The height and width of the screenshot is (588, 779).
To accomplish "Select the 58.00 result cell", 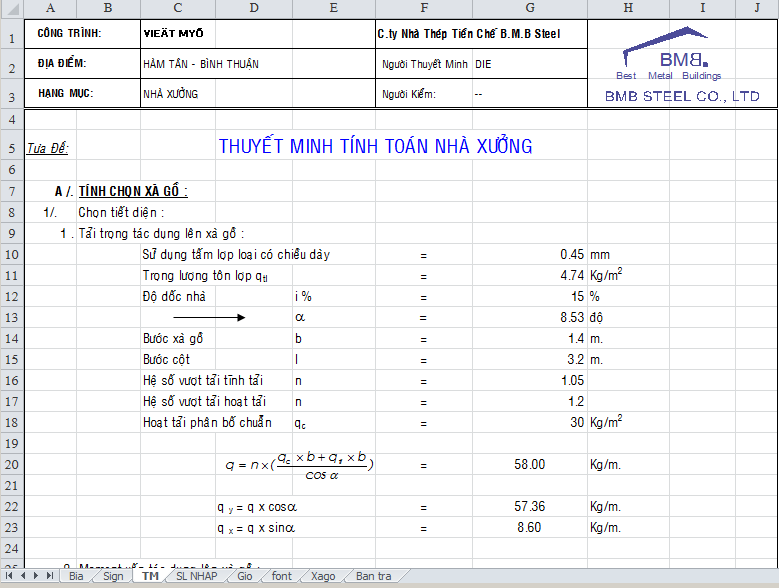I will point(530,464).
